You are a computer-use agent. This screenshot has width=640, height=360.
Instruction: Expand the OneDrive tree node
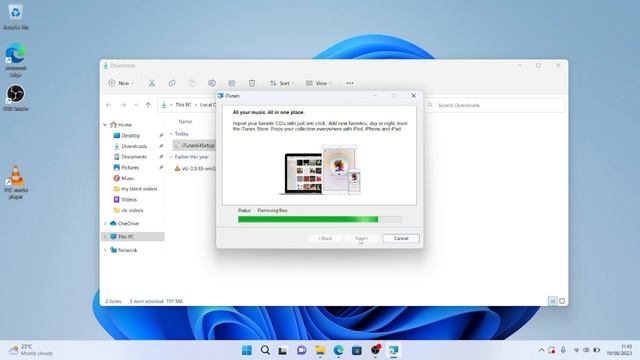point(105,224)
